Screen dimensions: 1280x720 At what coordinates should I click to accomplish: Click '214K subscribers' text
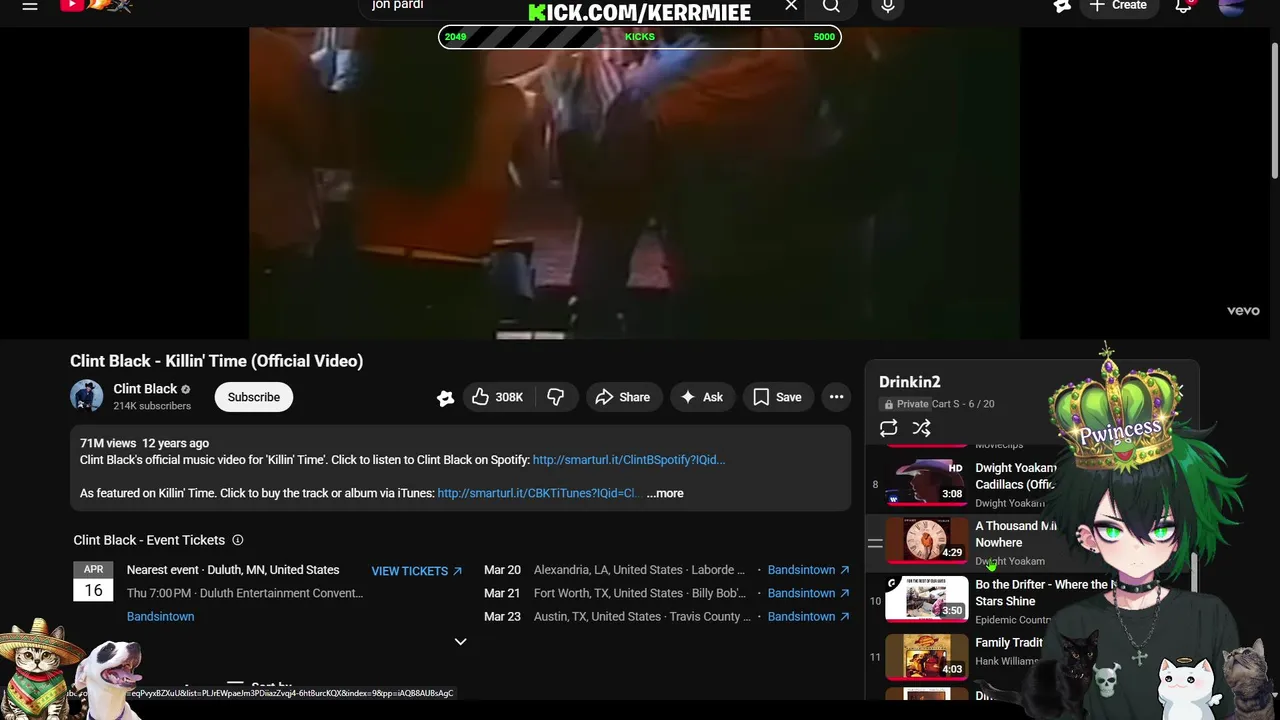click(x=152, y=406)
